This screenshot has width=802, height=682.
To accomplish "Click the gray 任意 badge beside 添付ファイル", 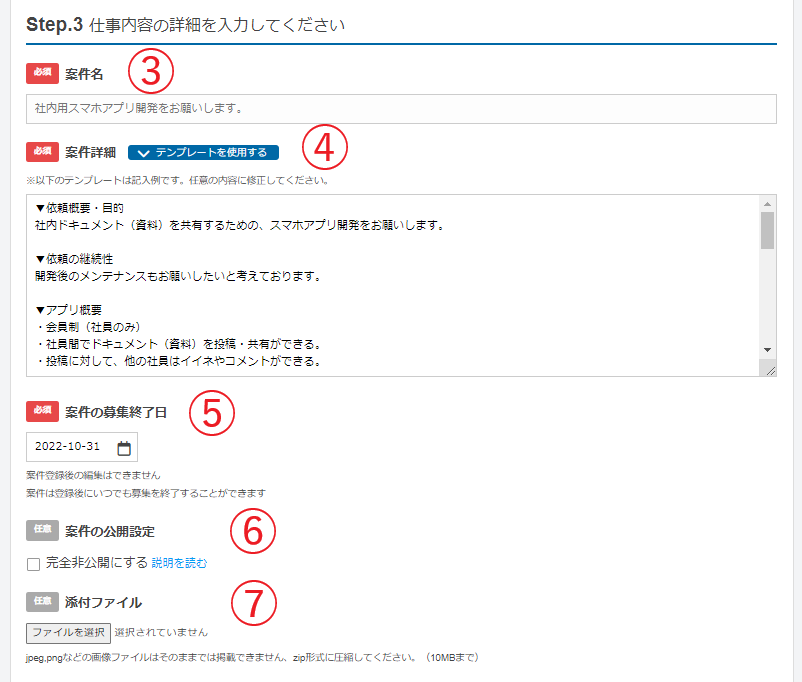I will tap(43, 602).
